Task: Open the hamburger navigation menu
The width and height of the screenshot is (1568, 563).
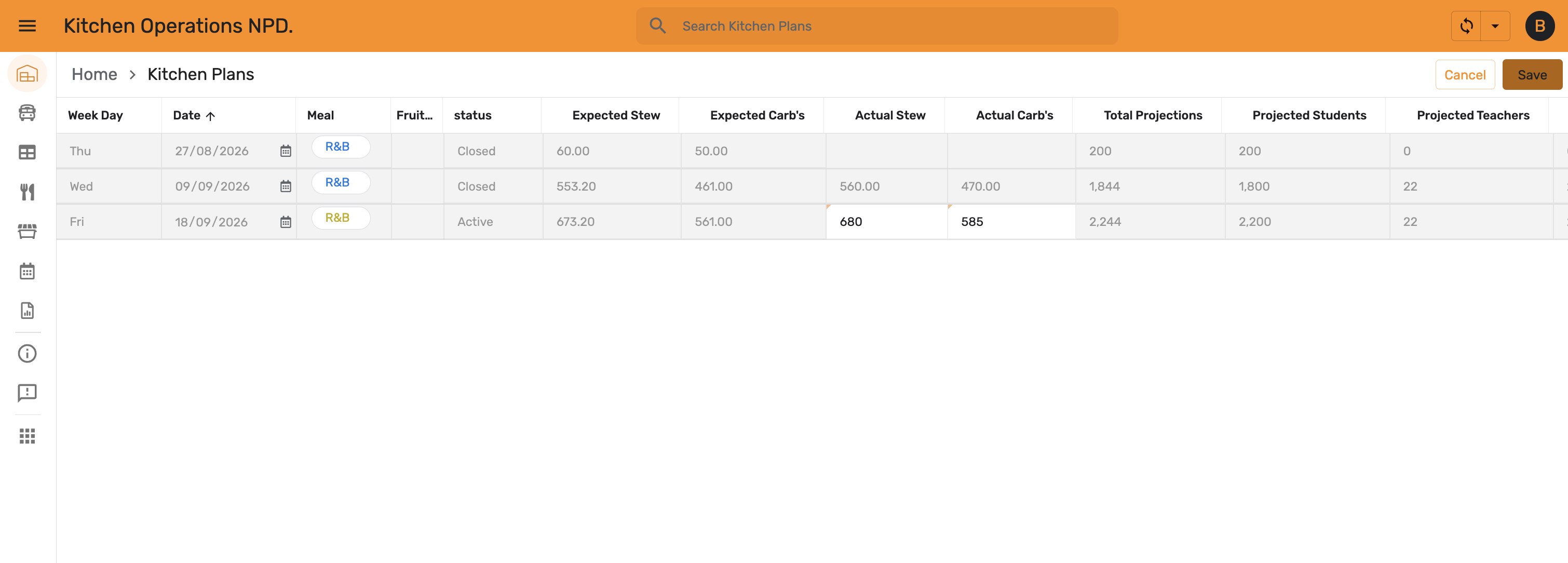Action: tap(28, 26)
